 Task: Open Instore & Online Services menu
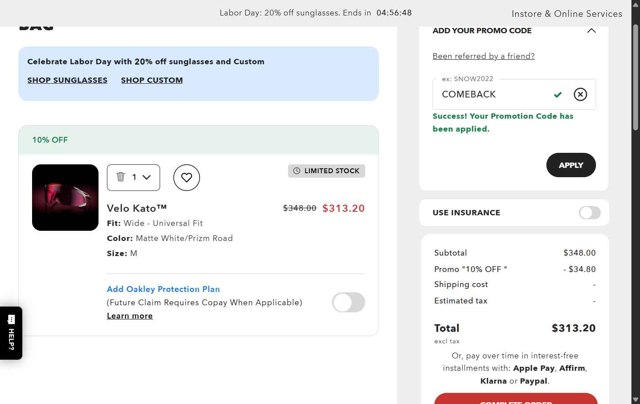[567, 13]
